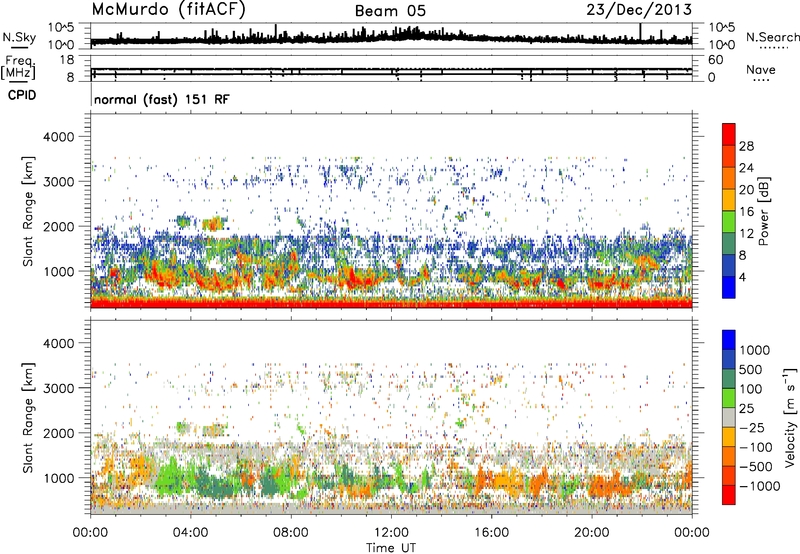The image size is (800, 554).
Task: Click the 16 tick on power scale
Action: (746, 212)
